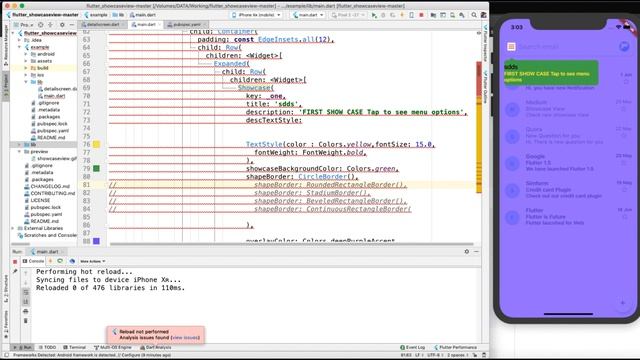Open the Event Log
Image resolution: width=640 pixels, height=360 pixels.
(x=413, y=347)
